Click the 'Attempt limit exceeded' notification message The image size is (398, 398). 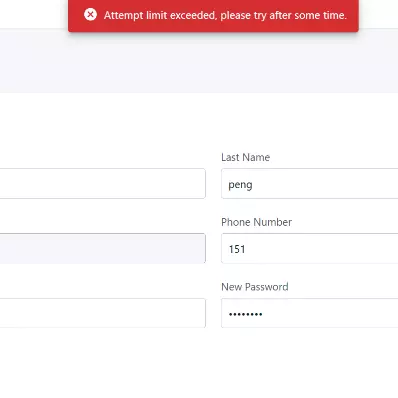225,15
